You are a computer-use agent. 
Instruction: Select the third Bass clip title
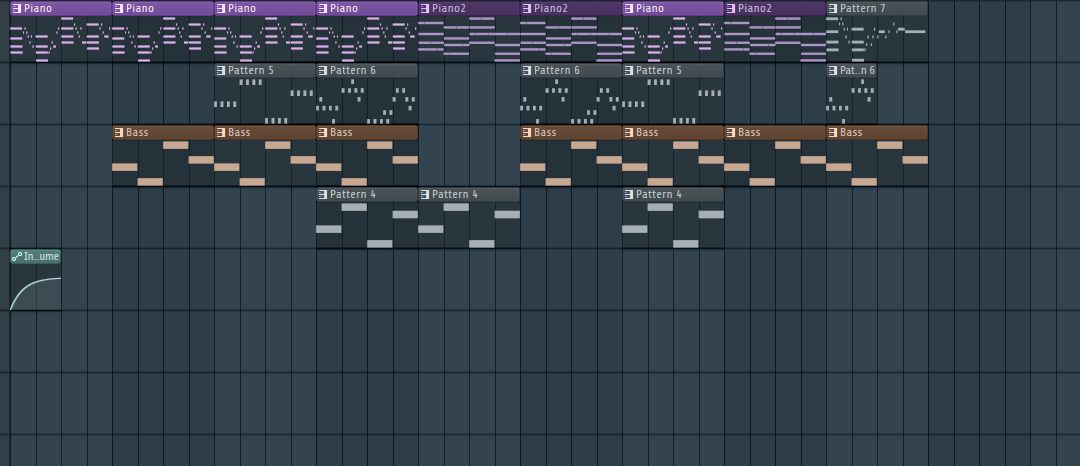tap(341, 133)
